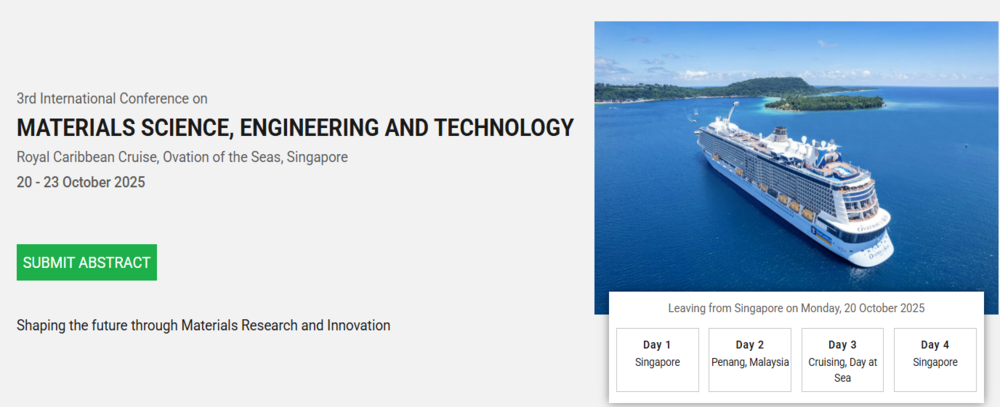Image resolution: width=1000 pixels, height=407 pixels.
Task: Click the Submit Abstract button
Action: click(x=87, y=262)
